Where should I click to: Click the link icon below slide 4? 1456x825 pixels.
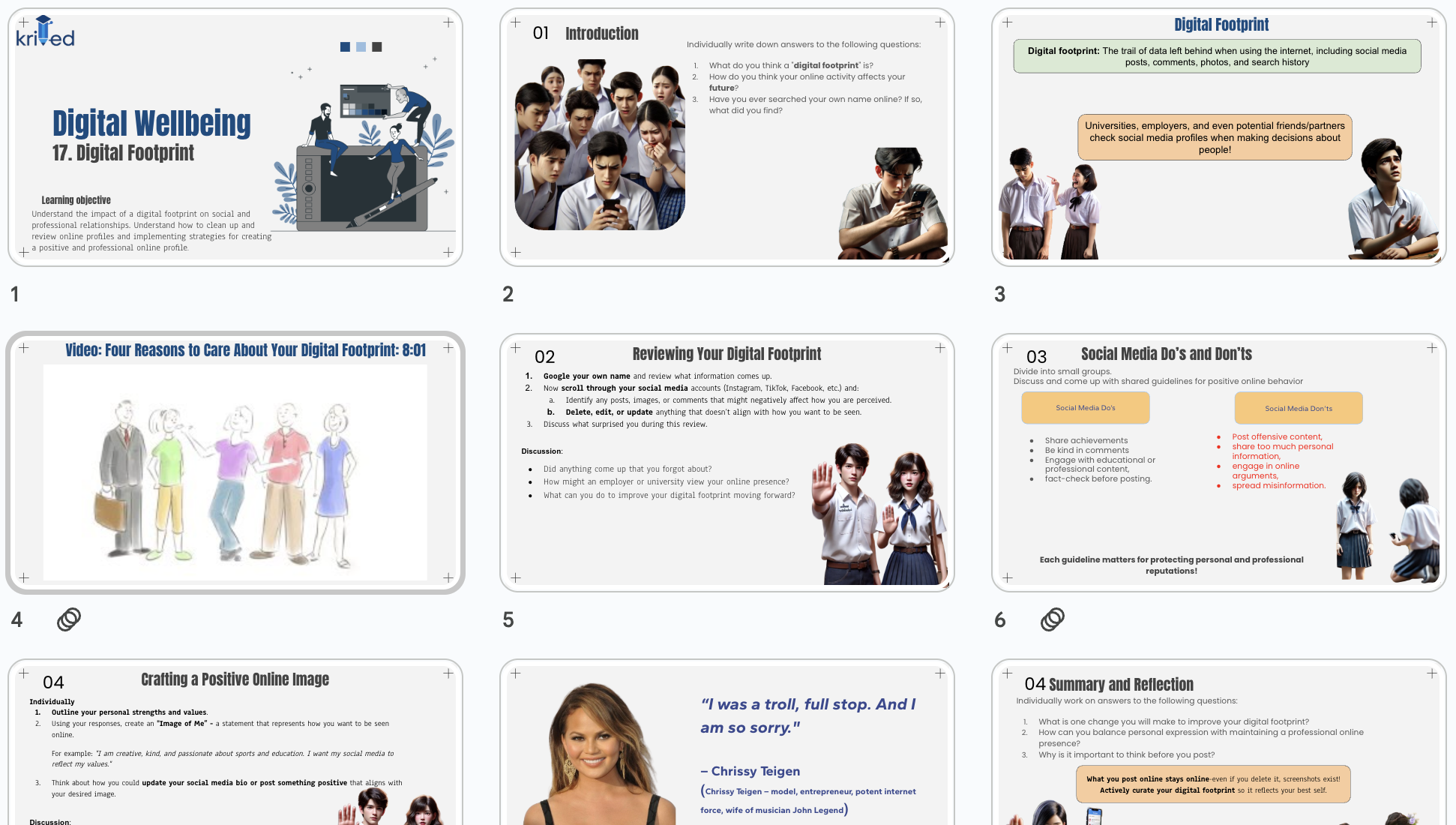[70, 619]
